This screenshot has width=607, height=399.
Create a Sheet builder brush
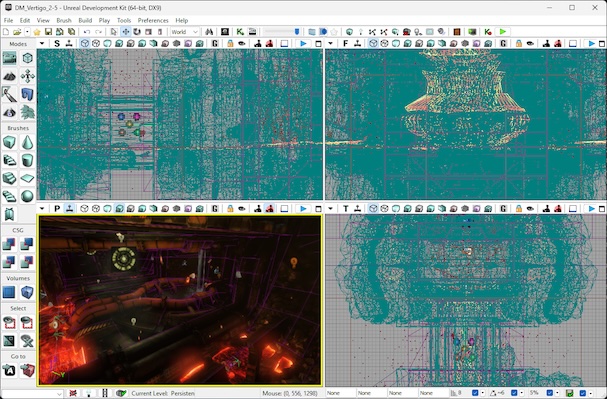coord(27,178)
